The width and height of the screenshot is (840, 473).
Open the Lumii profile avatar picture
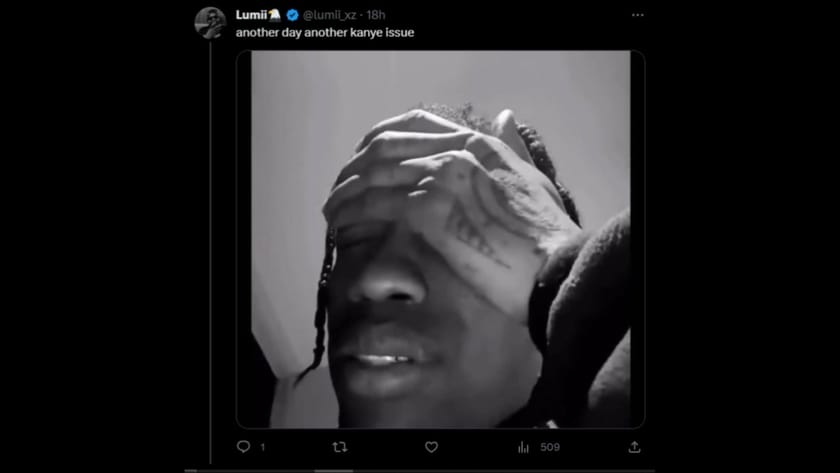(x=210, y=22)
